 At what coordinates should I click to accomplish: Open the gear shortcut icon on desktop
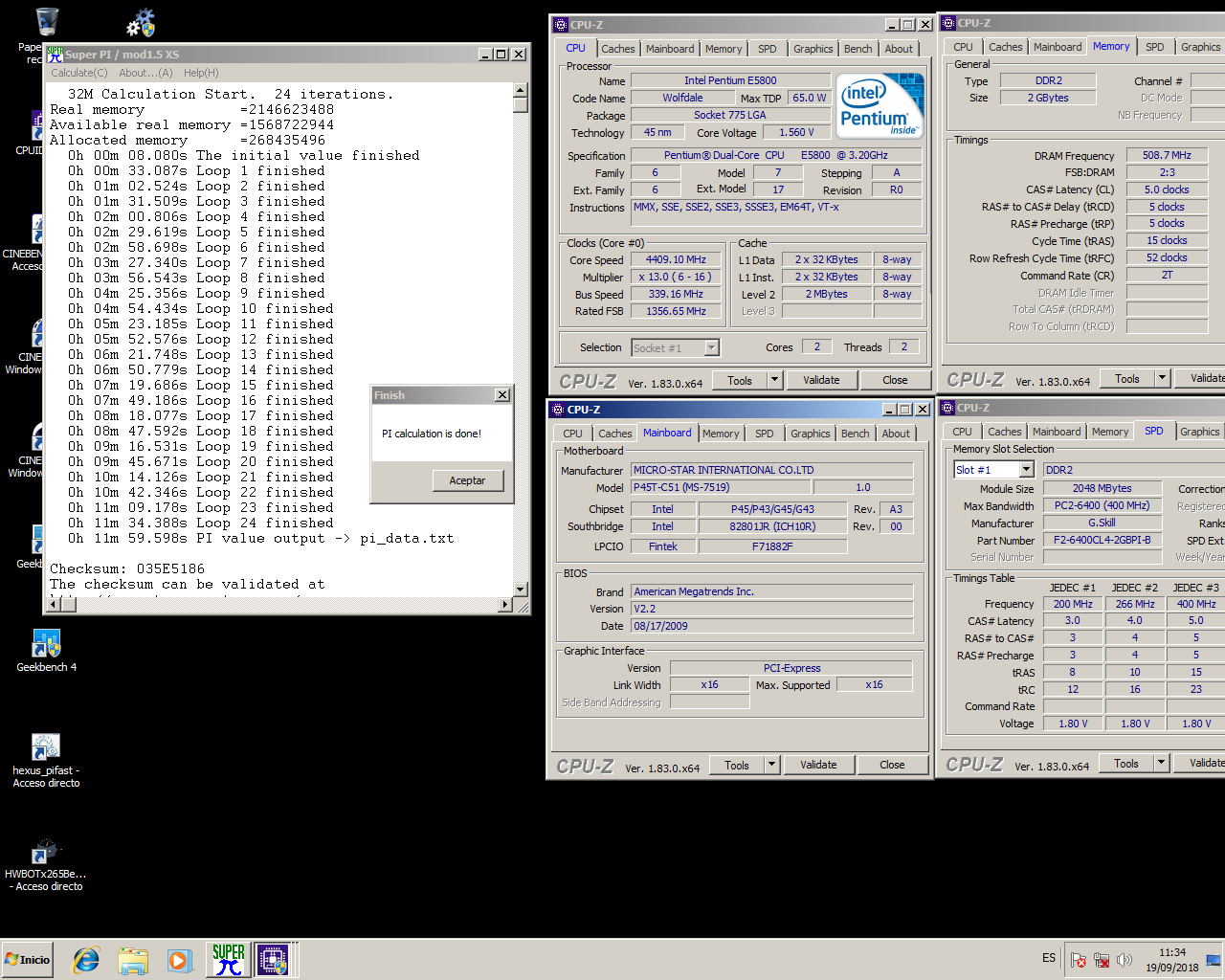coord(141,22)
